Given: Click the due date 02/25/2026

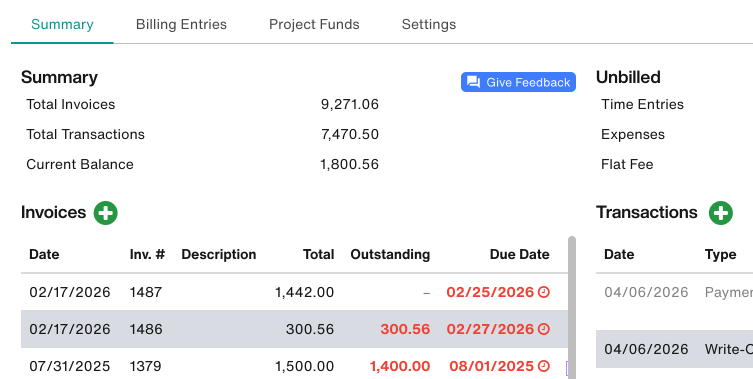Looking at the screenshot, I should pos(490,292).
